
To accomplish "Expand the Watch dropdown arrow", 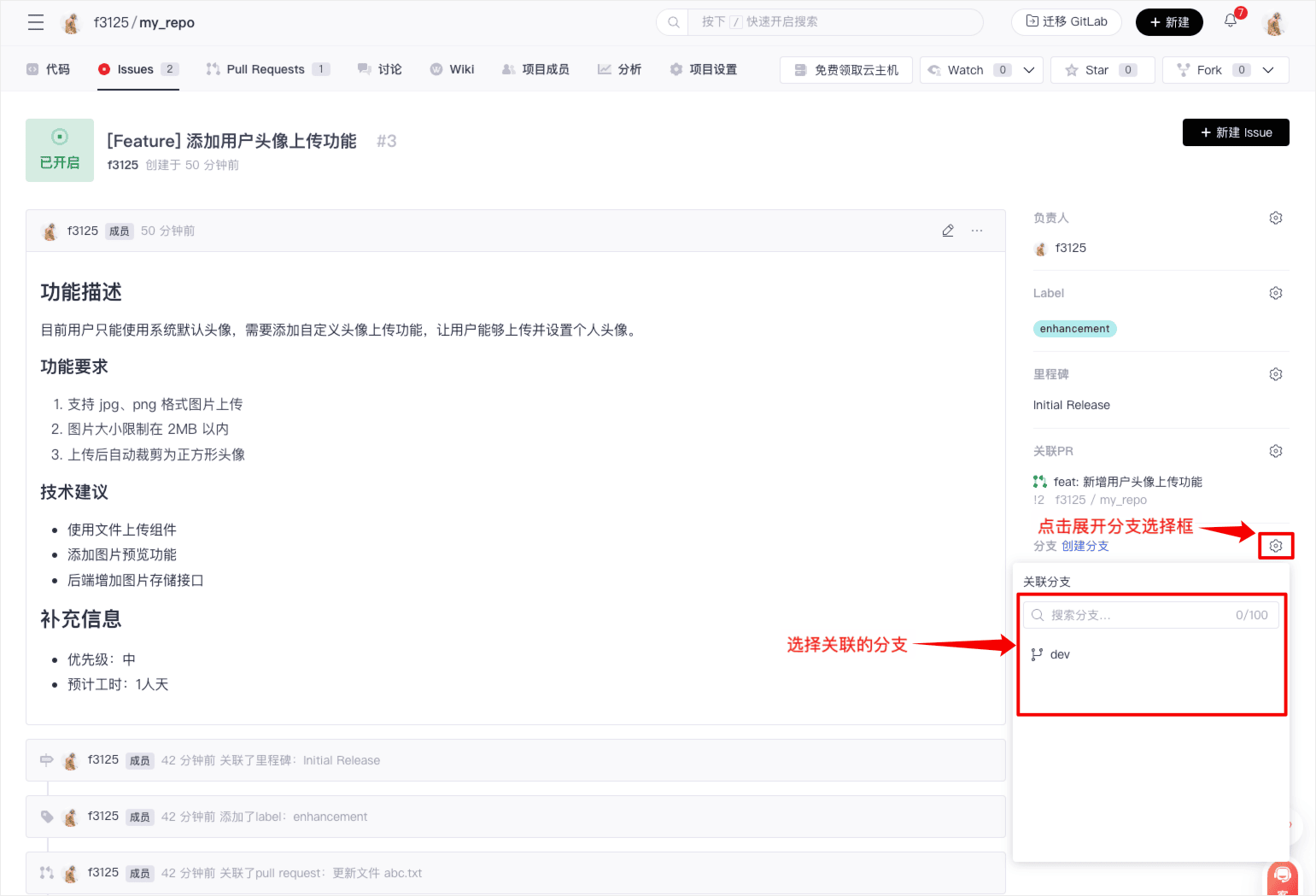I will point(1029,70).
